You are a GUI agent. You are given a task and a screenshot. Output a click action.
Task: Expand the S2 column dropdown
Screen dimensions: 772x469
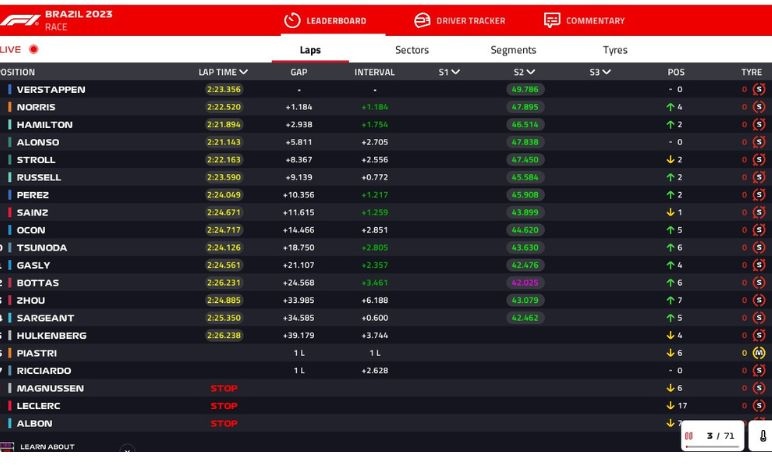531,72
